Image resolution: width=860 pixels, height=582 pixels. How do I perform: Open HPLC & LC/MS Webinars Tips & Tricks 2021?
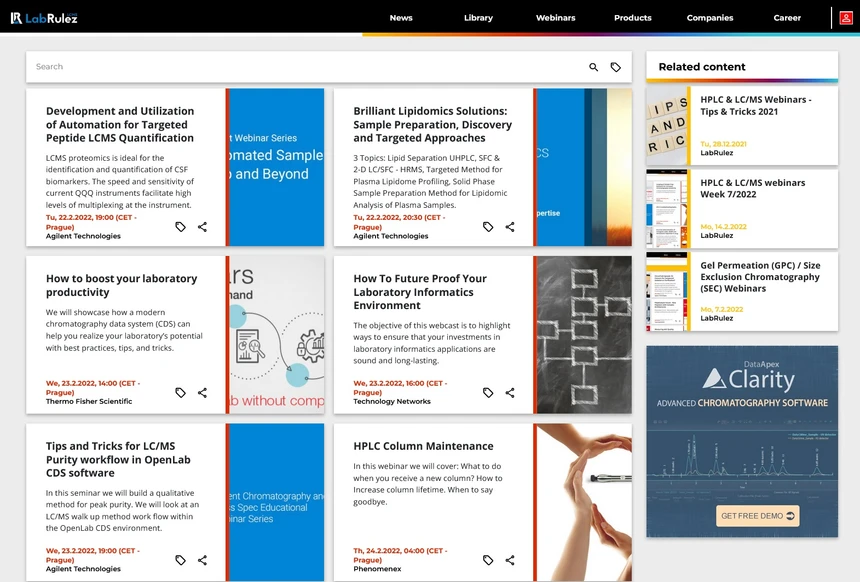pyautogui.click(x=756, y=105)
